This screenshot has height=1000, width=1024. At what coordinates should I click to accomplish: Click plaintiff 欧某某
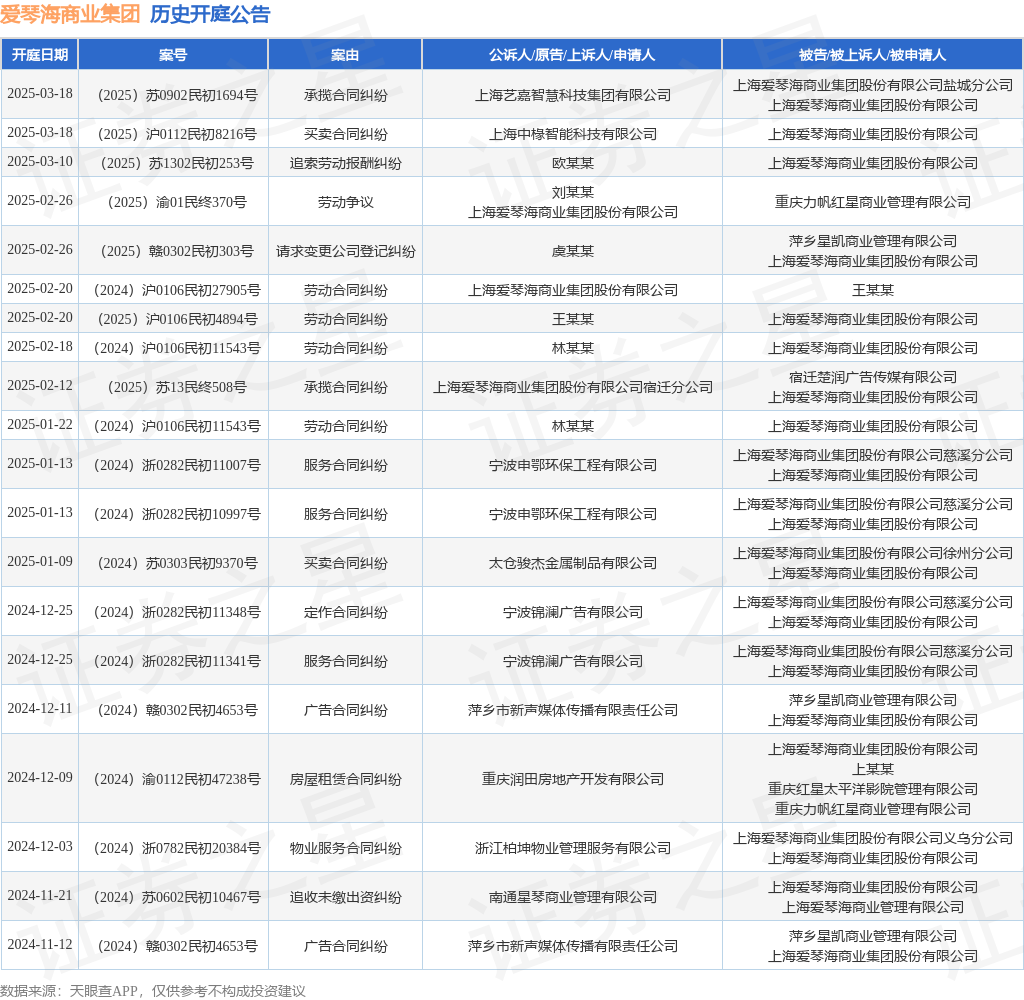tap(573, 163)
